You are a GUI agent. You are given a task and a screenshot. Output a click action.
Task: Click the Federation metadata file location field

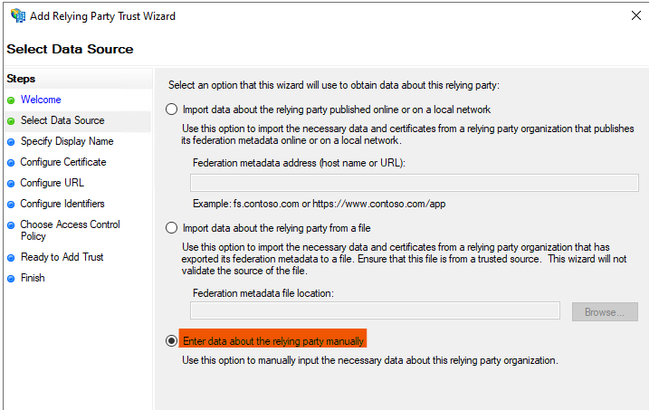tap(374, 311)
